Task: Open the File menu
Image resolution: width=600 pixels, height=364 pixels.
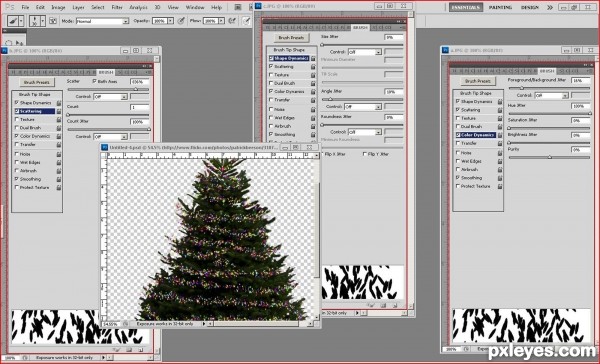Action: point(25,7)
